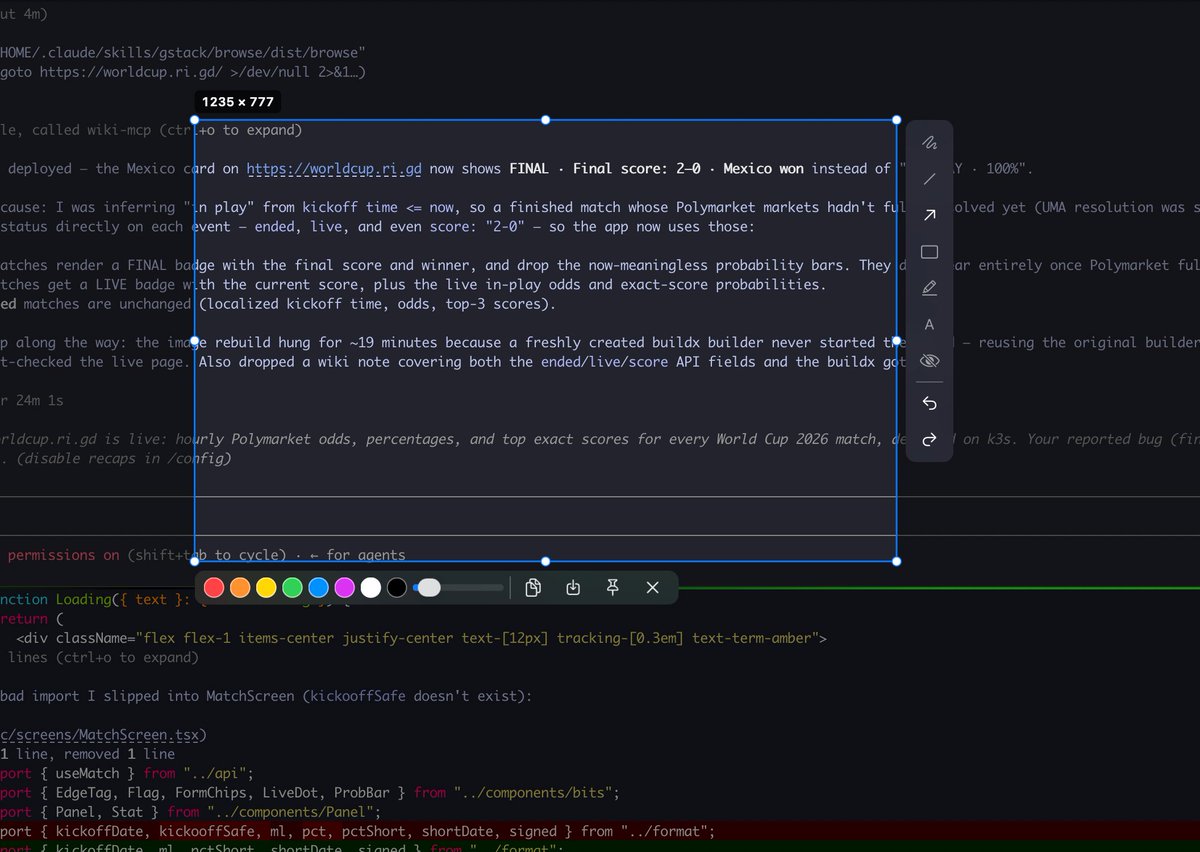This screenshot has width=1200, height=852.
Task: Pick the green color swatch
Action: (292, 588)
